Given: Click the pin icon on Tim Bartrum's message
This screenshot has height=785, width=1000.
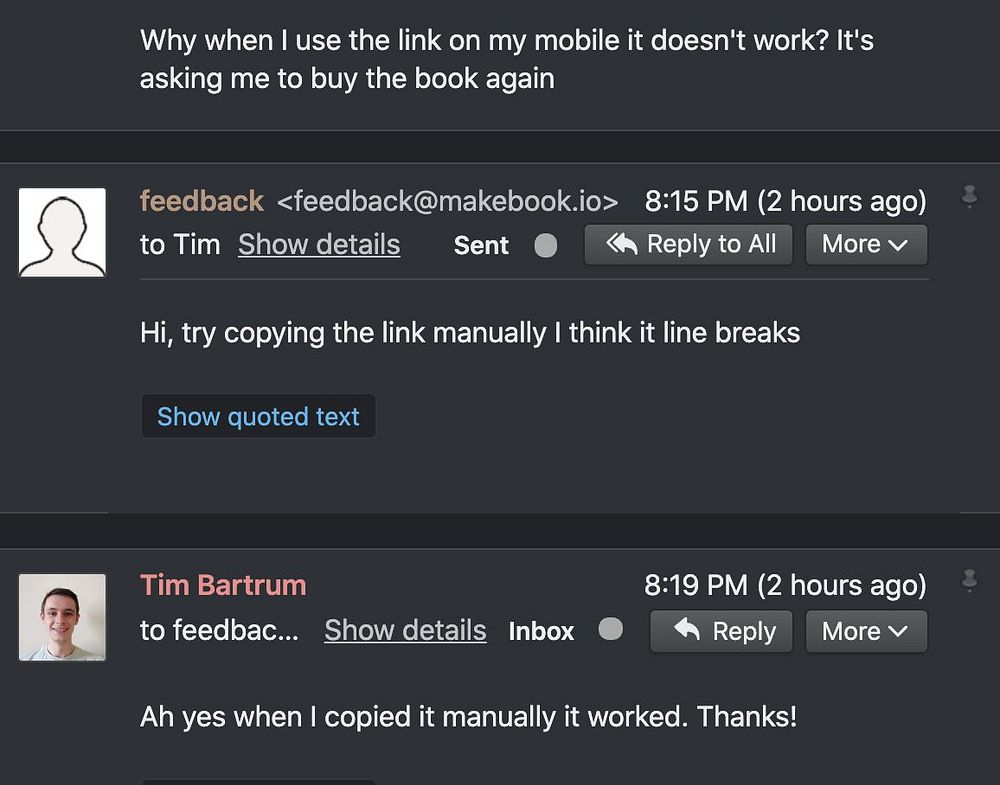Looking at the screenshot, I should [968, 581].
